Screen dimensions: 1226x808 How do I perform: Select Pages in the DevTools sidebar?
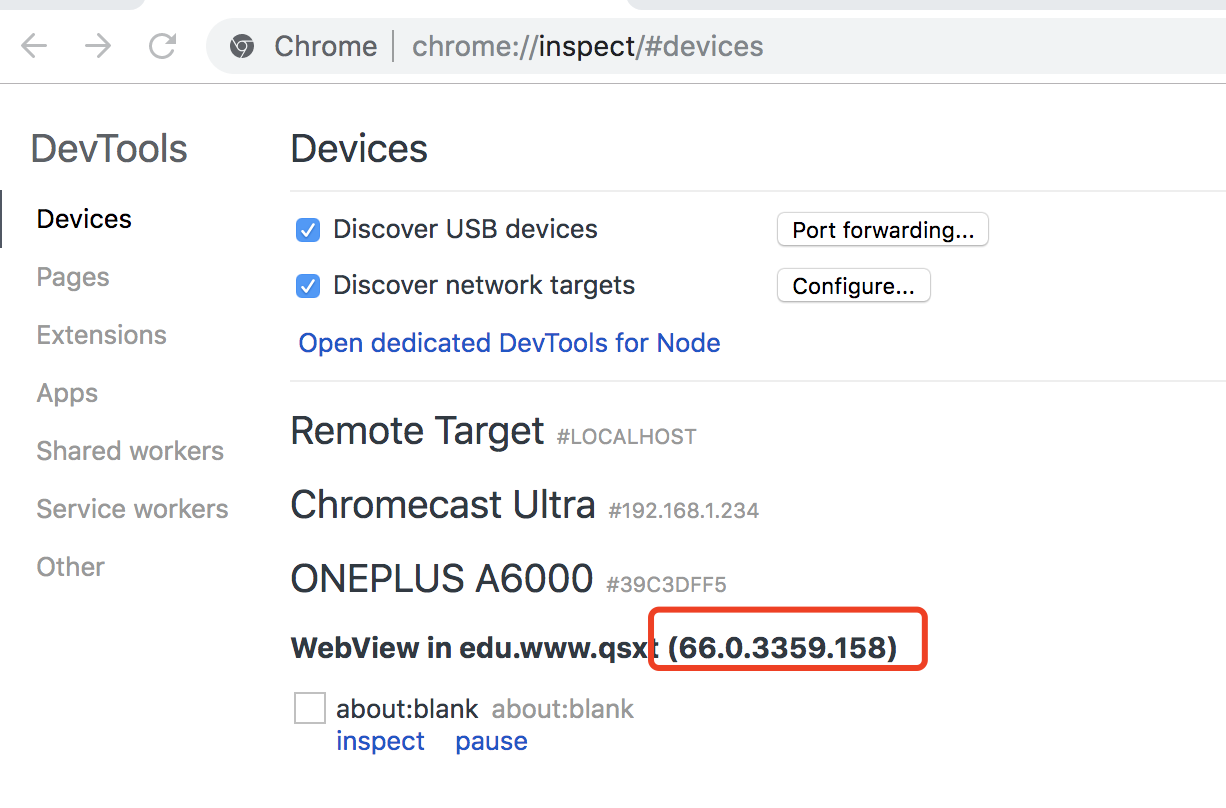click(72, 277)
